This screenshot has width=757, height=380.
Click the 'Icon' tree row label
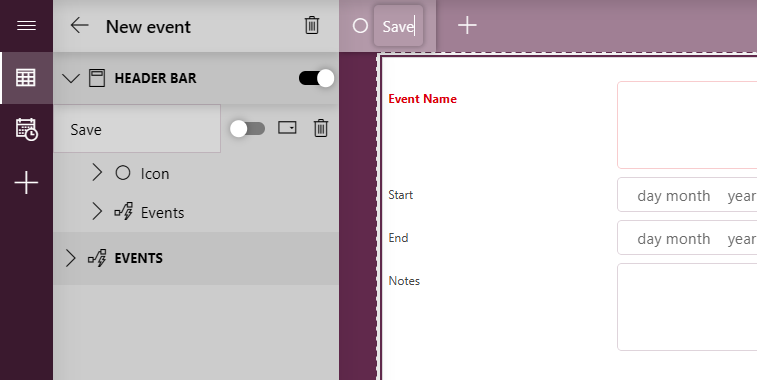pyautogui.click(x=155, y=174)
